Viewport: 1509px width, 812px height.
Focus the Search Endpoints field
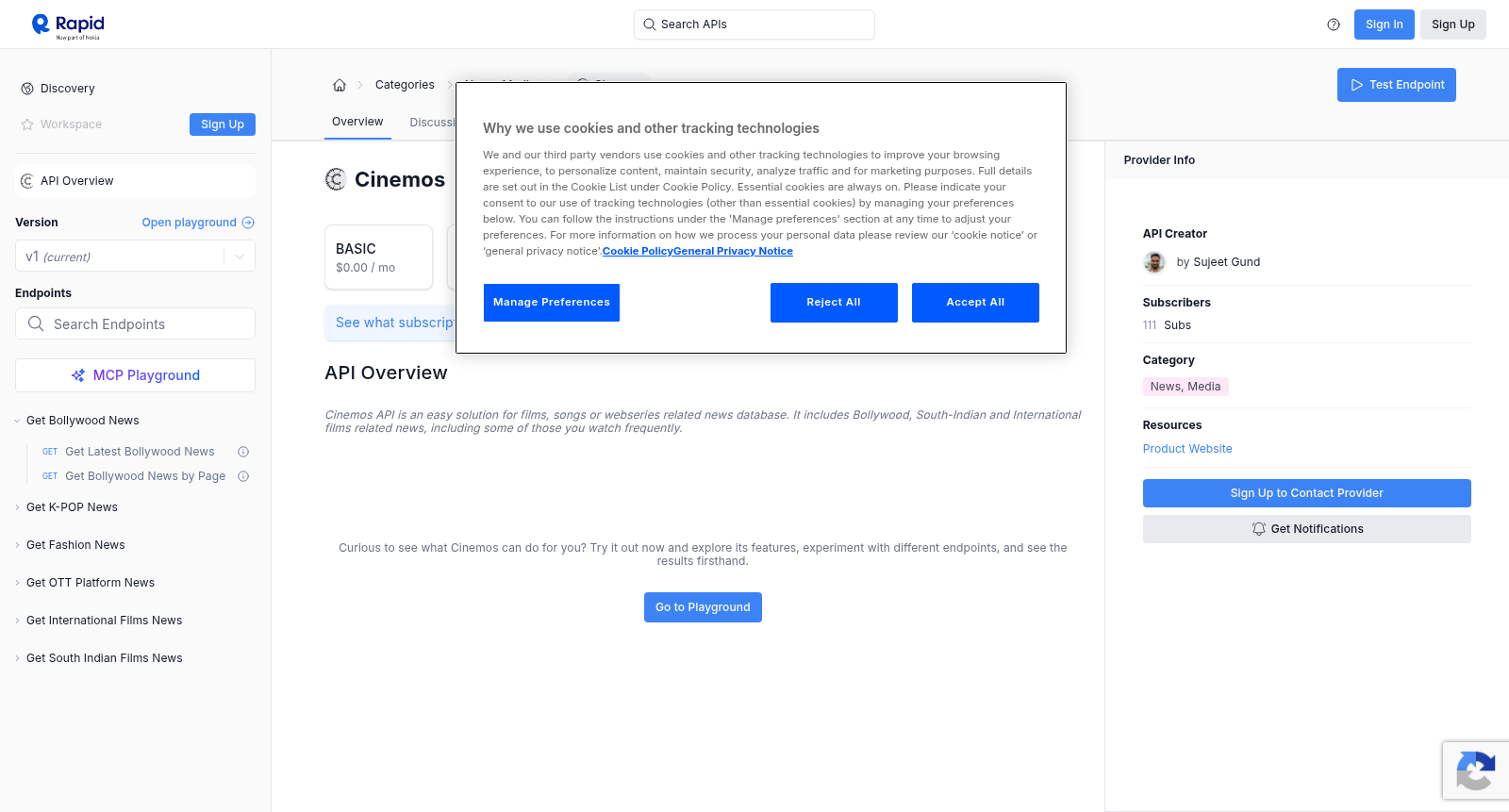coord(135,323)
